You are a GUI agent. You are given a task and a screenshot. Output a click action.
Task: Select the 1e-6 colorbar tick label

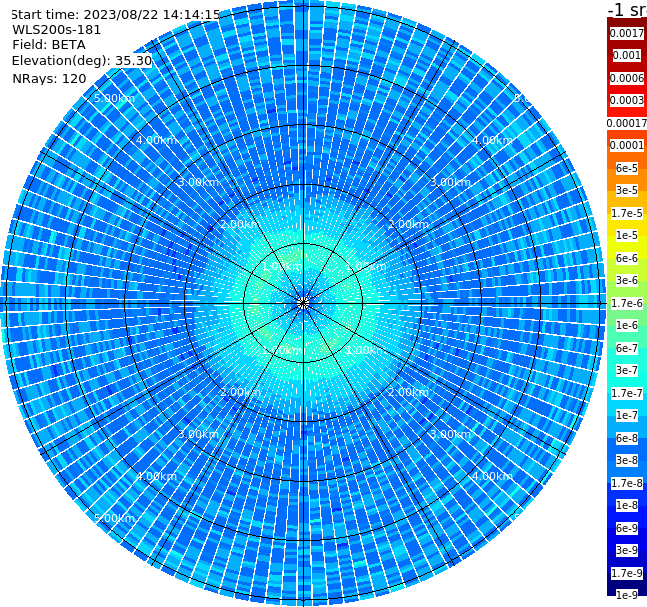click(627, 325)
